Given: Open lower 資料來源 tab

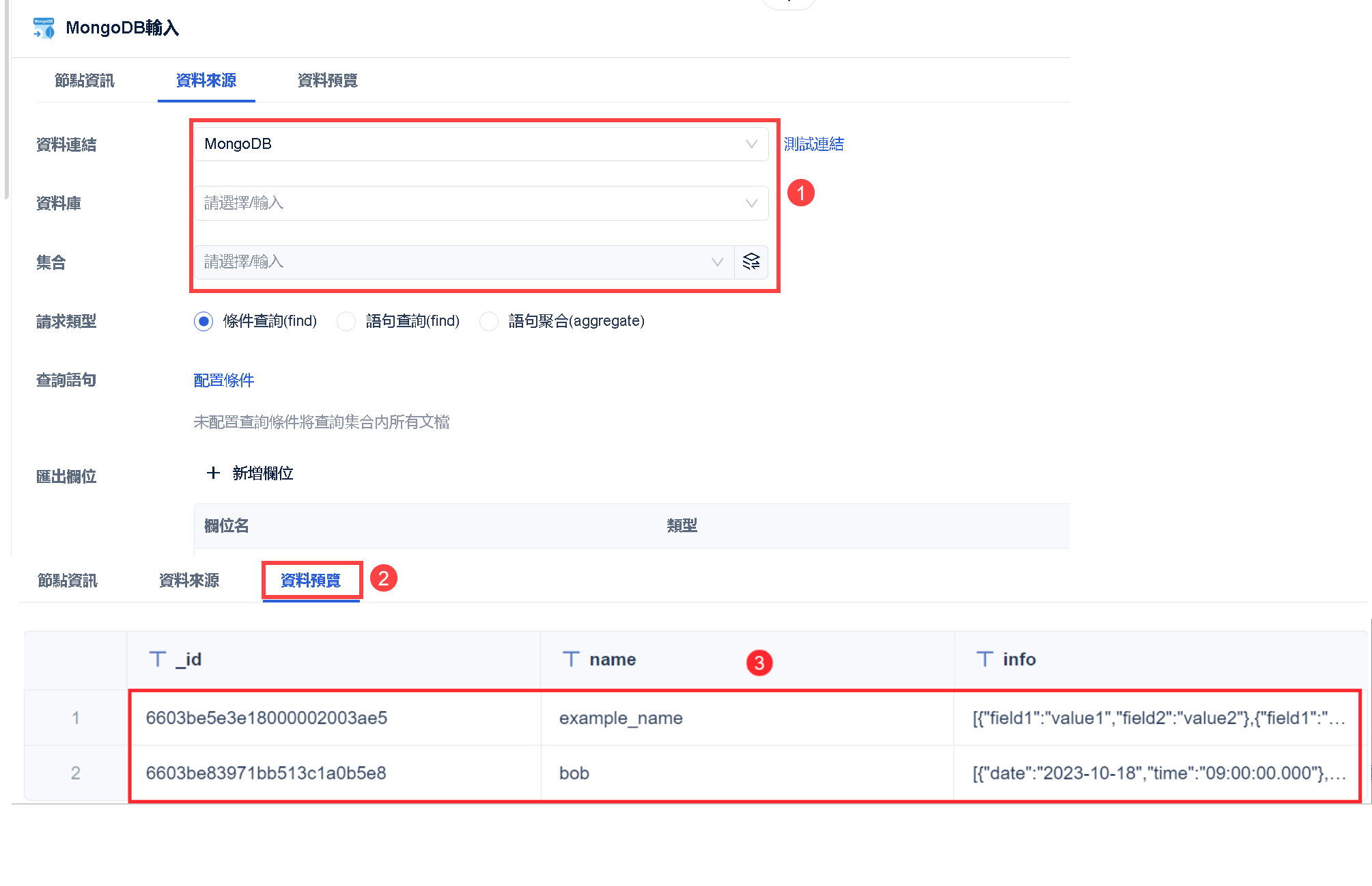Looking at the screenshot, I should pos(188,581).
